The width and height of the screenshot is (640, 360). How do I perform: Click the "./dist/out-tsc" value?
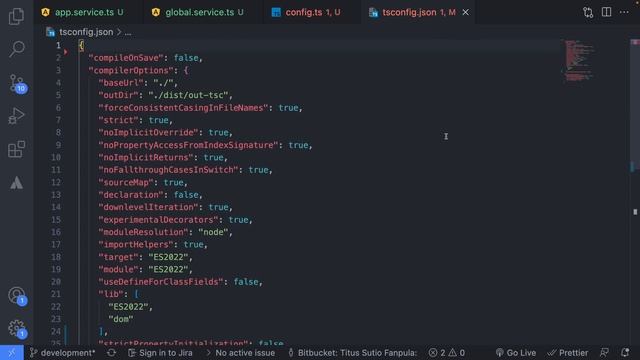coord(188,95)
